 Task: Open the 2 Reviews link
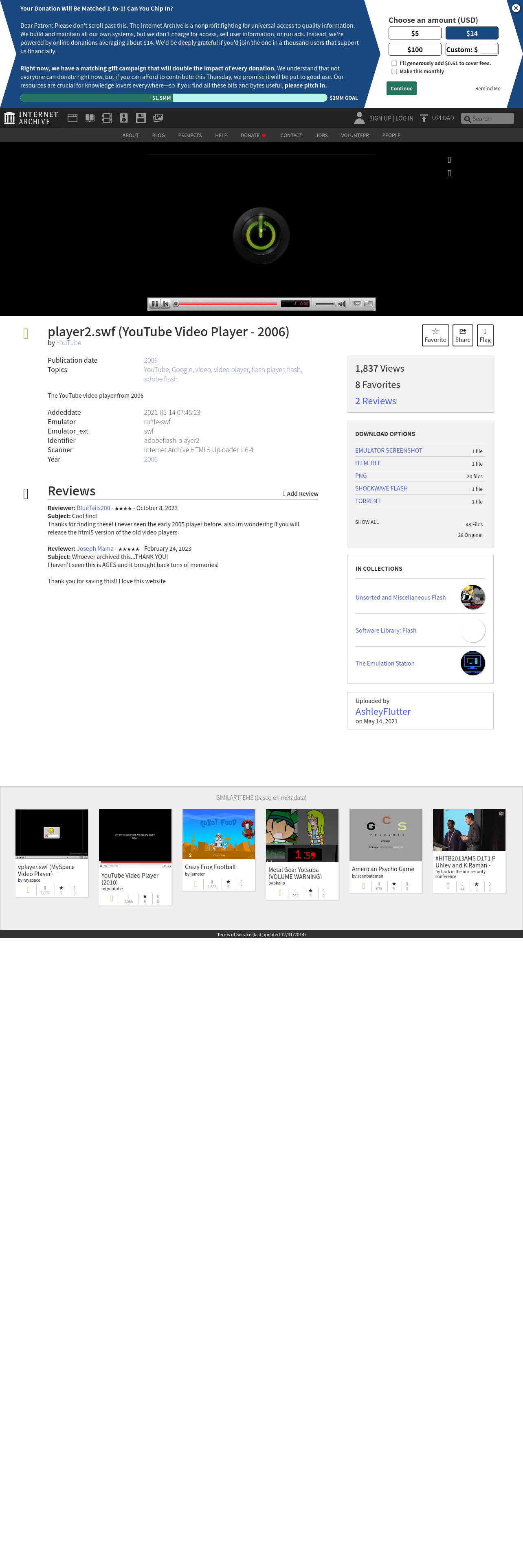click(x=376, y=401)
